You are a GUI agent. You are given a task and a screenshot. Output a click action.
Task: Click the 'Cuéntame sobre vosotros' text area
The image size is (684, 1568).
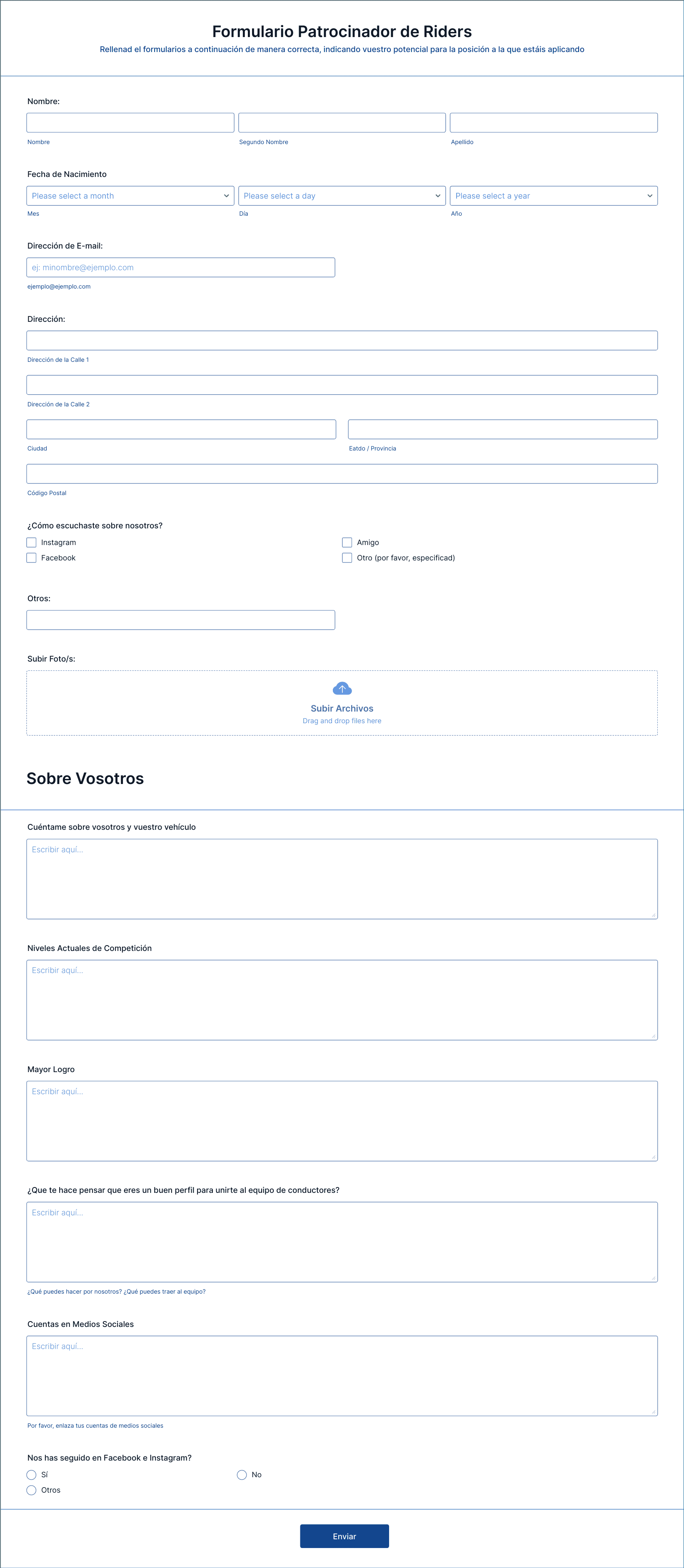[342, 879]
